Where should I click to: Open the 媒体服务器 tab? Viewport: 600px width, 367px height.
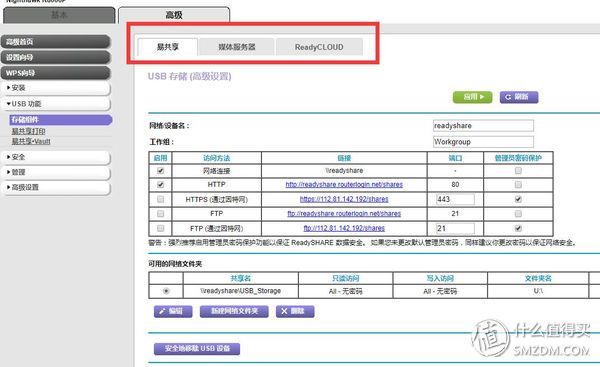tap(236, 47)
